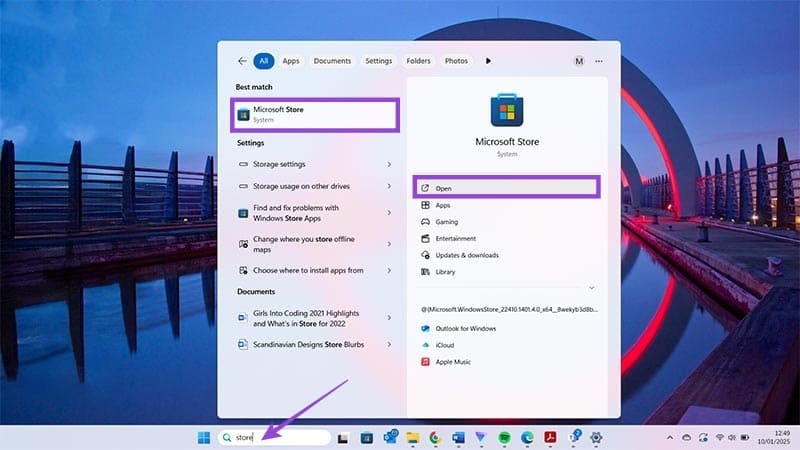Choose Updates & downloads action
Screen dimensions: 800x450
coord(467,255)
